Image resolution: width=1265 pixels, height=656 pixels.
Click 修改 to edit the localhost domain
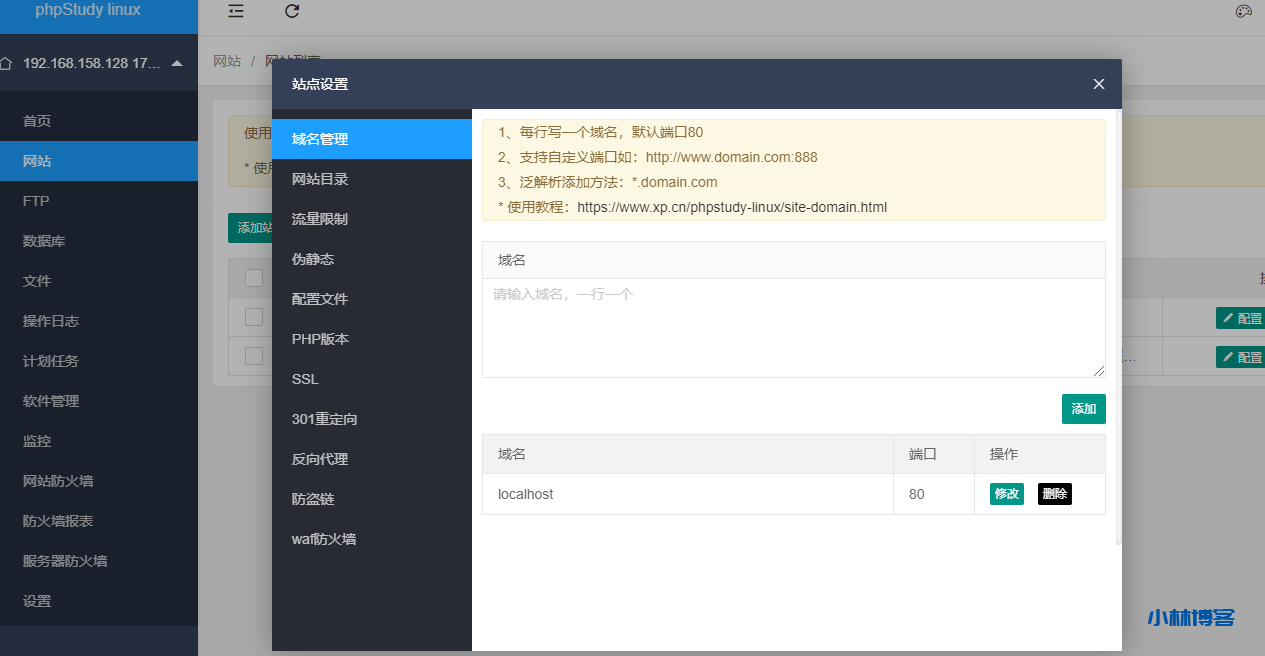click(1005, 493)
